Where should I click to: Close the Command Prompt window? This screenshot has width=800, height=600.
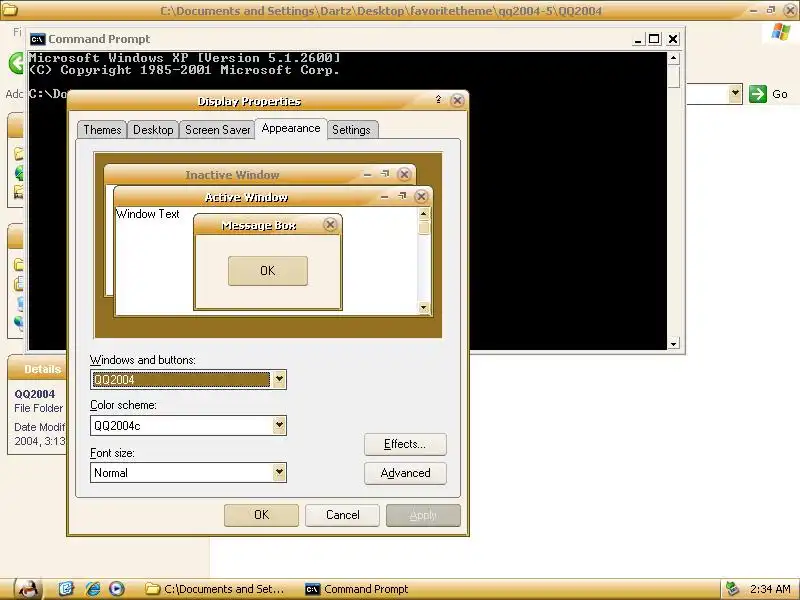[x=673, y=39]
